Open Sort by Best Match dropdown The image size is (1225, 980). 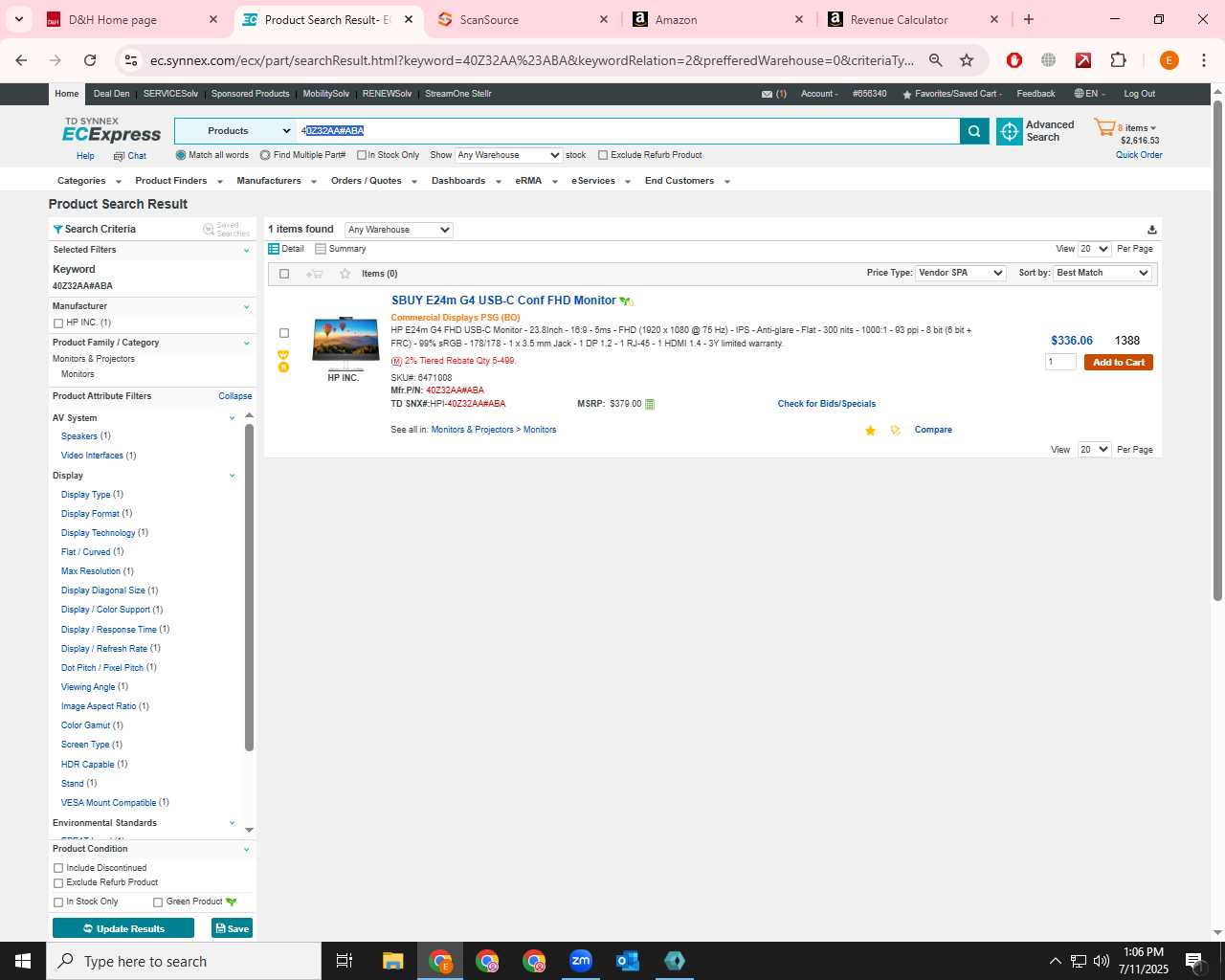click(1102, 273)
